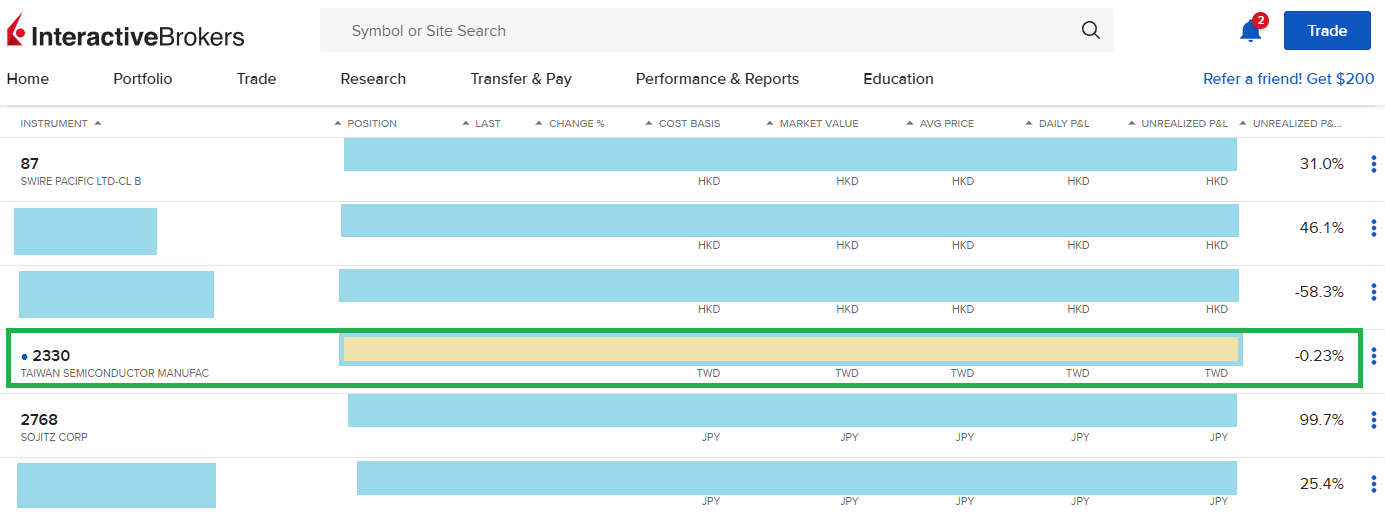The width and height of the screenshot is (1385, 515).
Task: Sort by the Cost Basis column
Action: [x=682, y=124]
